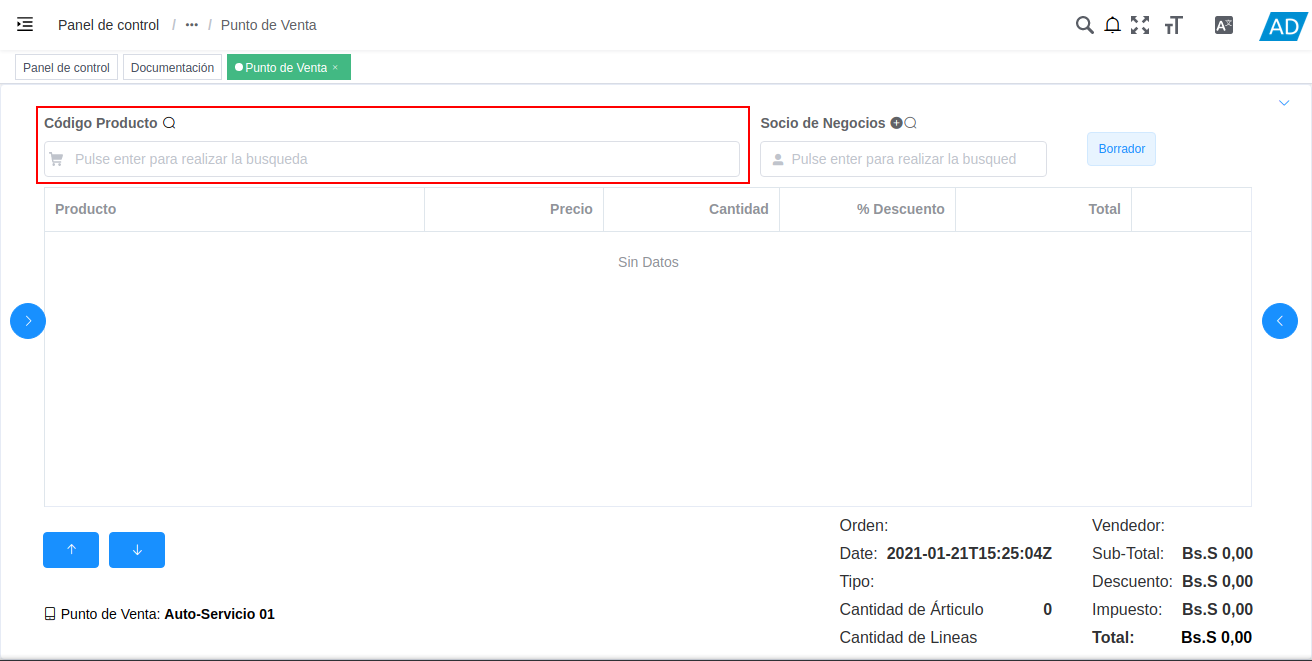The width and height of the screenshot is (1312, 661).
Task: Focus the Socio de Negocios search field
Action: [x=903, y=159]
